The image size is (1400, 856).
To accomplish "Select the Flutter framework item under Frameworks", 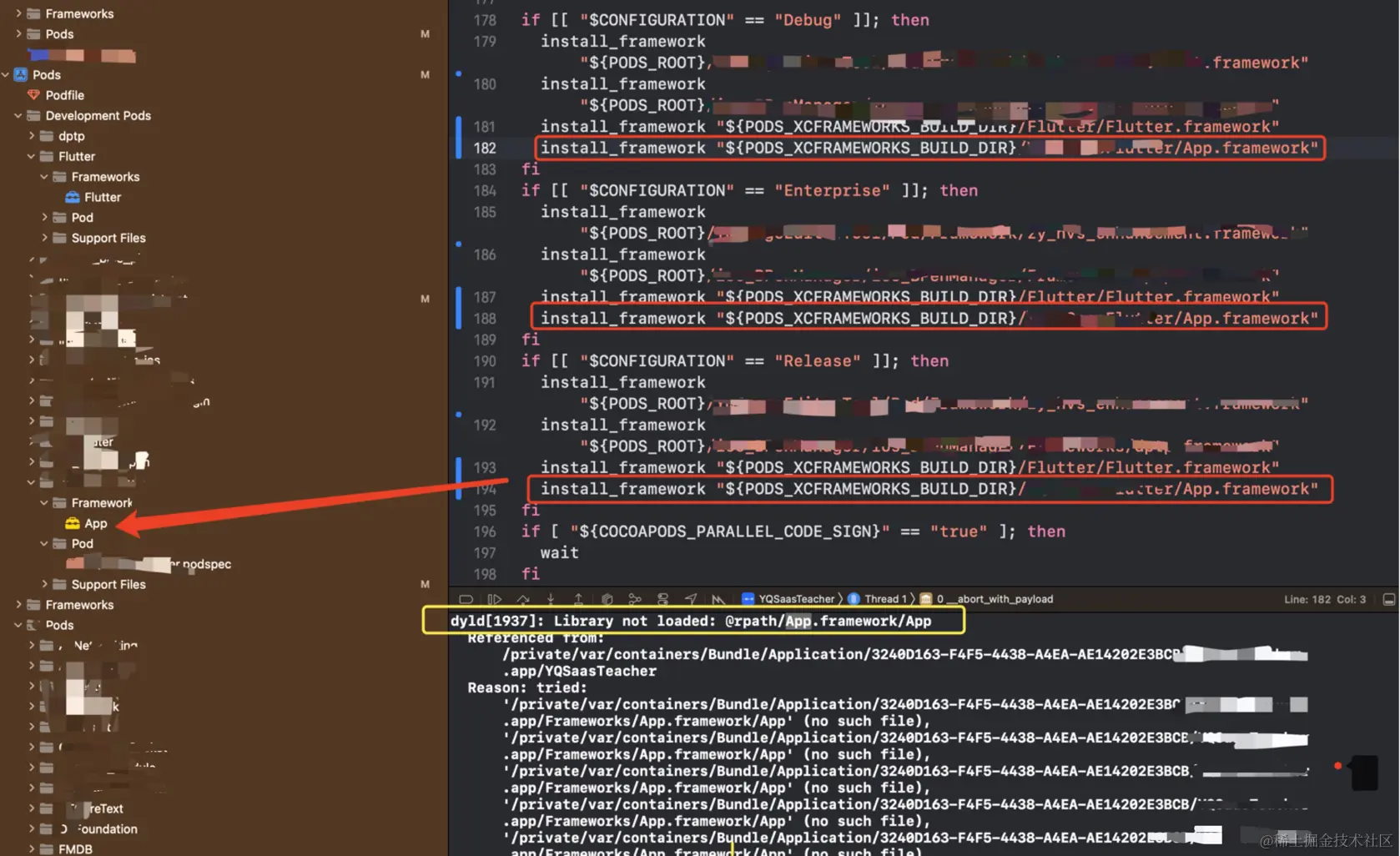I will pyautogui.click(x=103, y=197).
